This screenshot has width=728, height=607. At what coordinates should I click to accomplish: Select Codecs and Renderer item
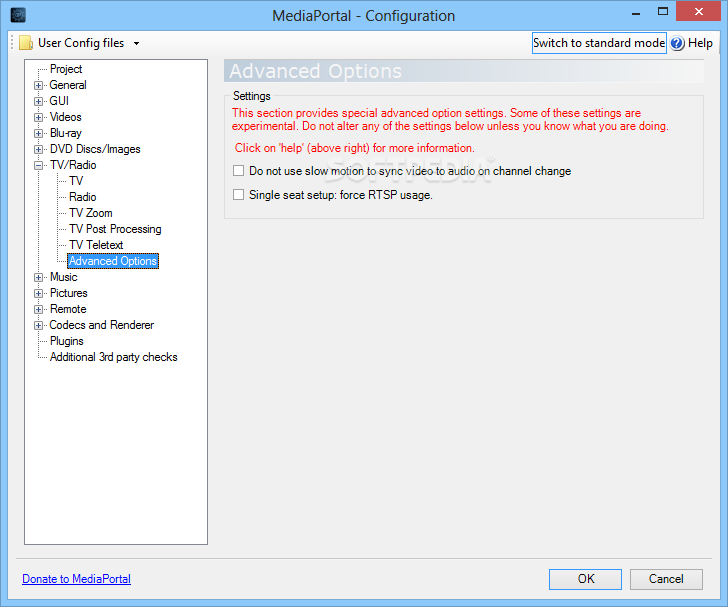pyautogui.click(x=102, y=325)
